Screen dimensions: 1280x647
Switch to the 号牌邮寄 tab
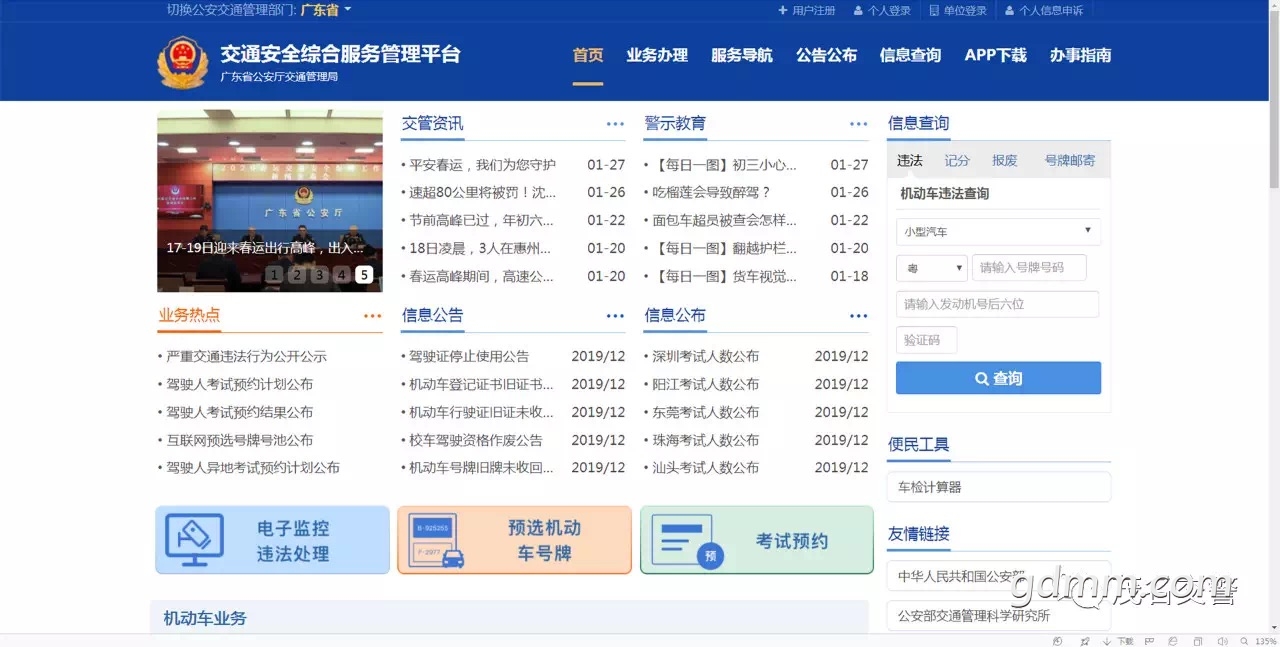pos(1070,160)
